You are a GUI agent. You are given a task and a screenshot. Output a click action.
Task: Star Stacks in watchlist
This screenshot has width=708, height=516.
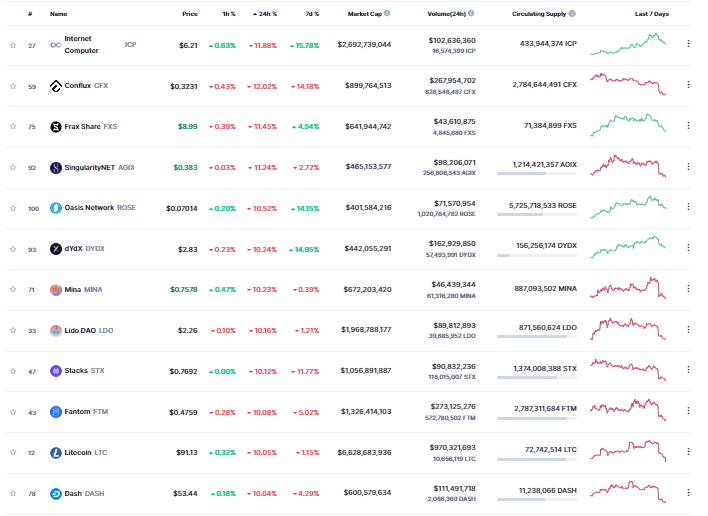[13, 371]
